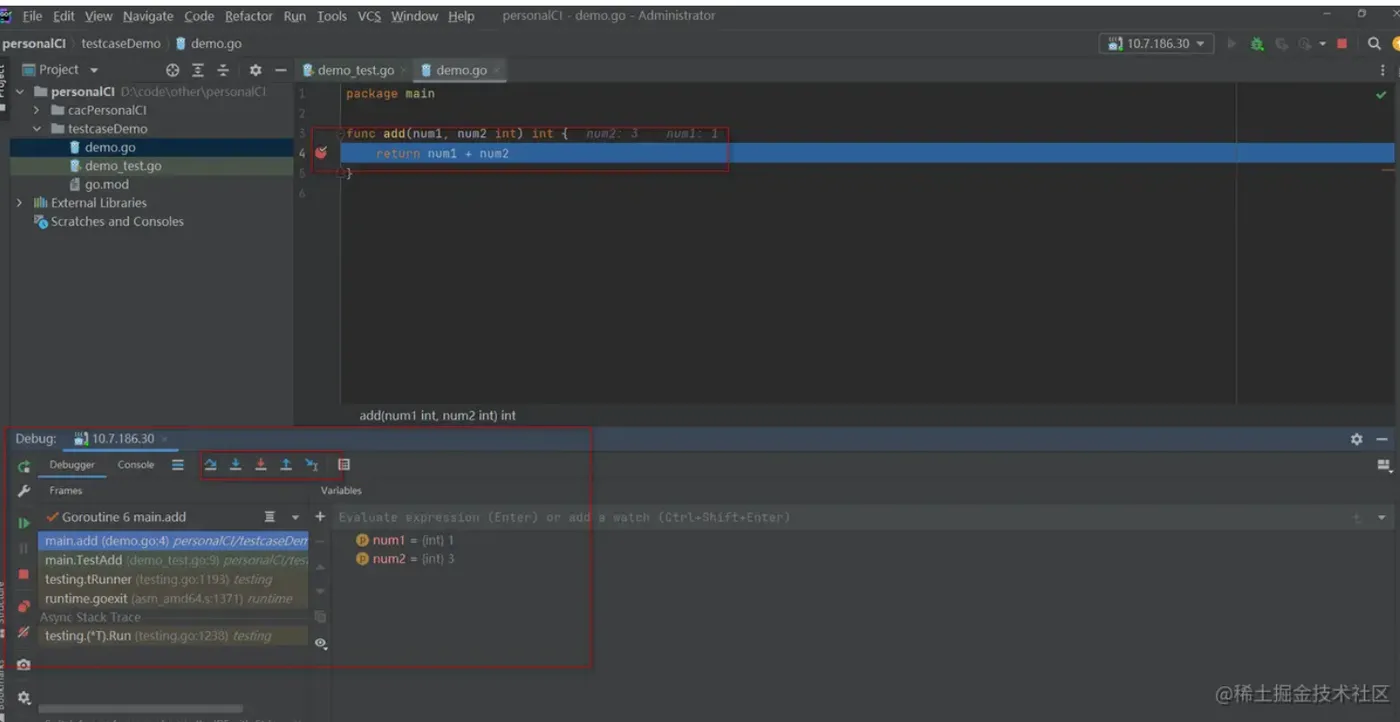Select demo_test.go in the project tree
Image resolution: width=1400 pixels, height=722 pixels.
coord(123,166)
